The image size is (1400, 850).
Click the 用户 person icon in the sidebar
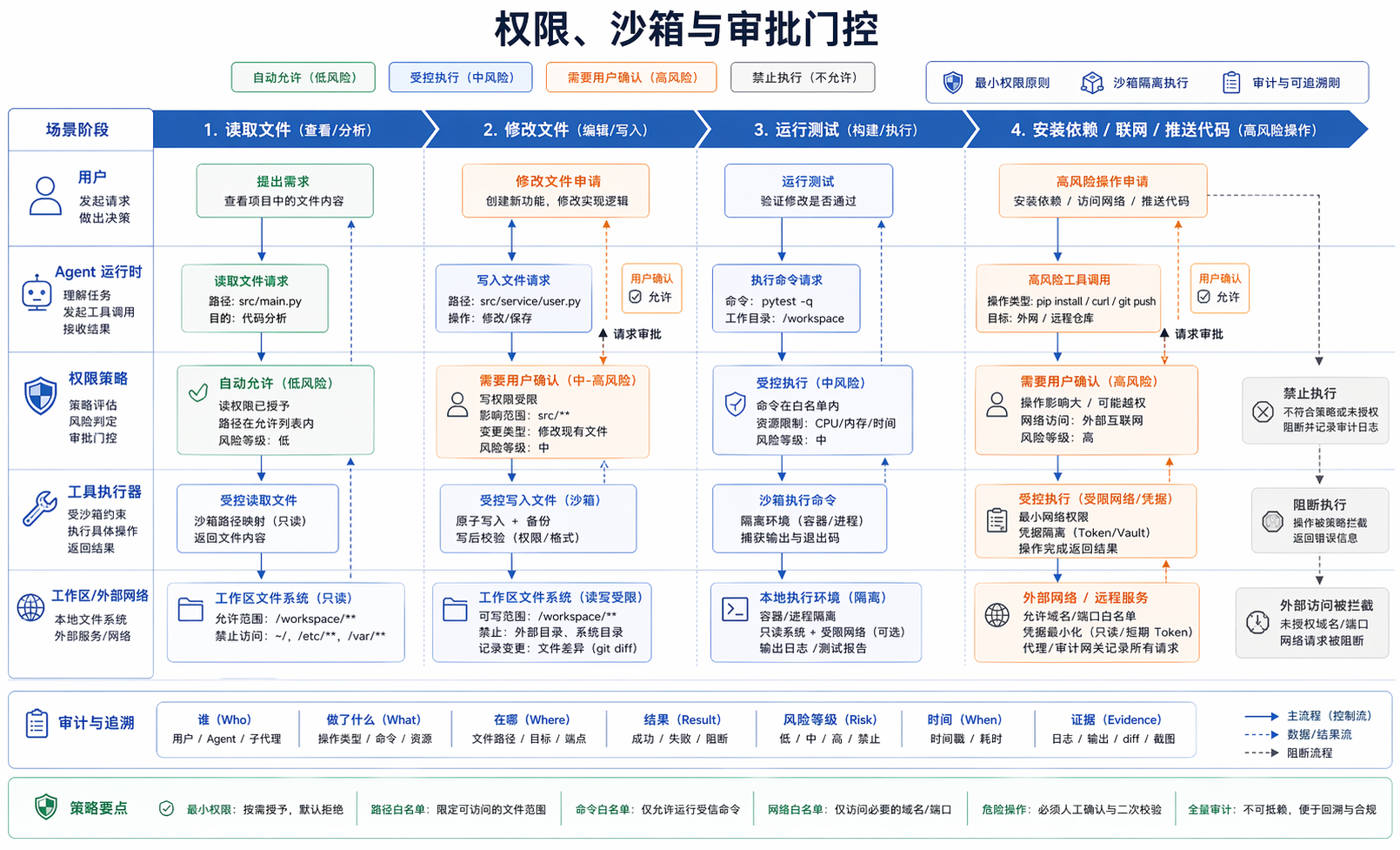pos(45,196)
